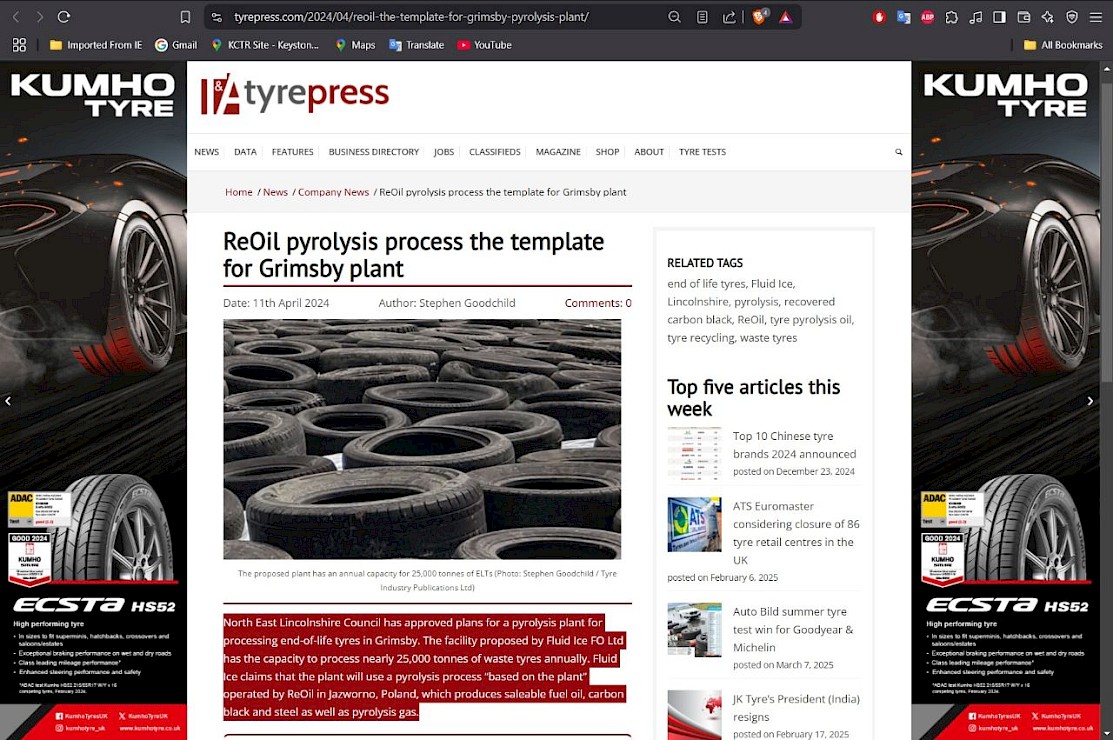This screenshot has height=740, width=1113.
Task: Reload the page with the refresh icon
Action: [x=64, y=16]
